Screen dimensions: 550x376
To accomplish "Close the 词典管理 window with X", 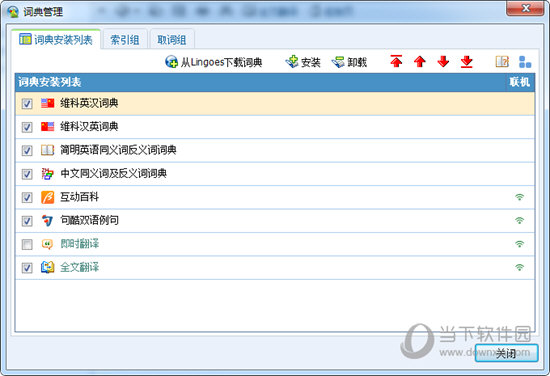I will pos(525,8).
